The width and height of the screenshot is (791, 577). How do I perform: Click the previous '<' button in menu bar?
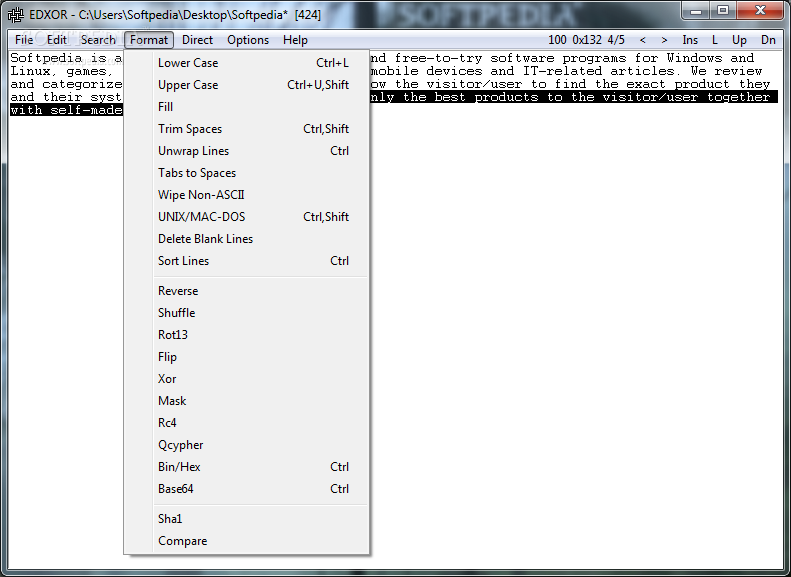click(x=642, y=40)
